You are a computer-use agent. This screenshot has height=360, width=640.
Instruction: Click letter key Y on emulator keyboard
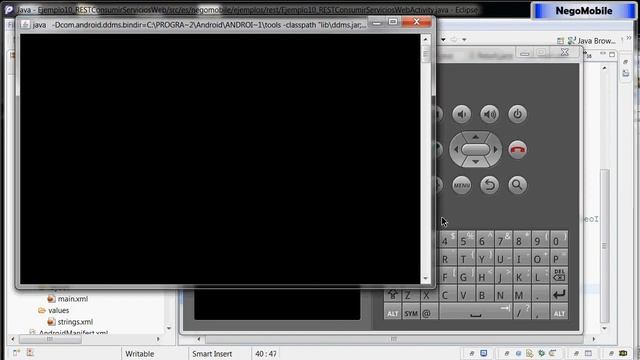pos(484,259)
